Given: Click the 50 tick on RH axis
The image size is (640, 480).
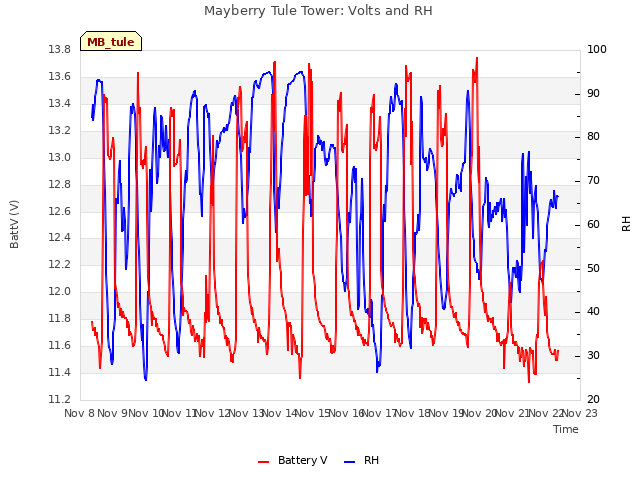Looking at the screenshot, I should 593,269.
